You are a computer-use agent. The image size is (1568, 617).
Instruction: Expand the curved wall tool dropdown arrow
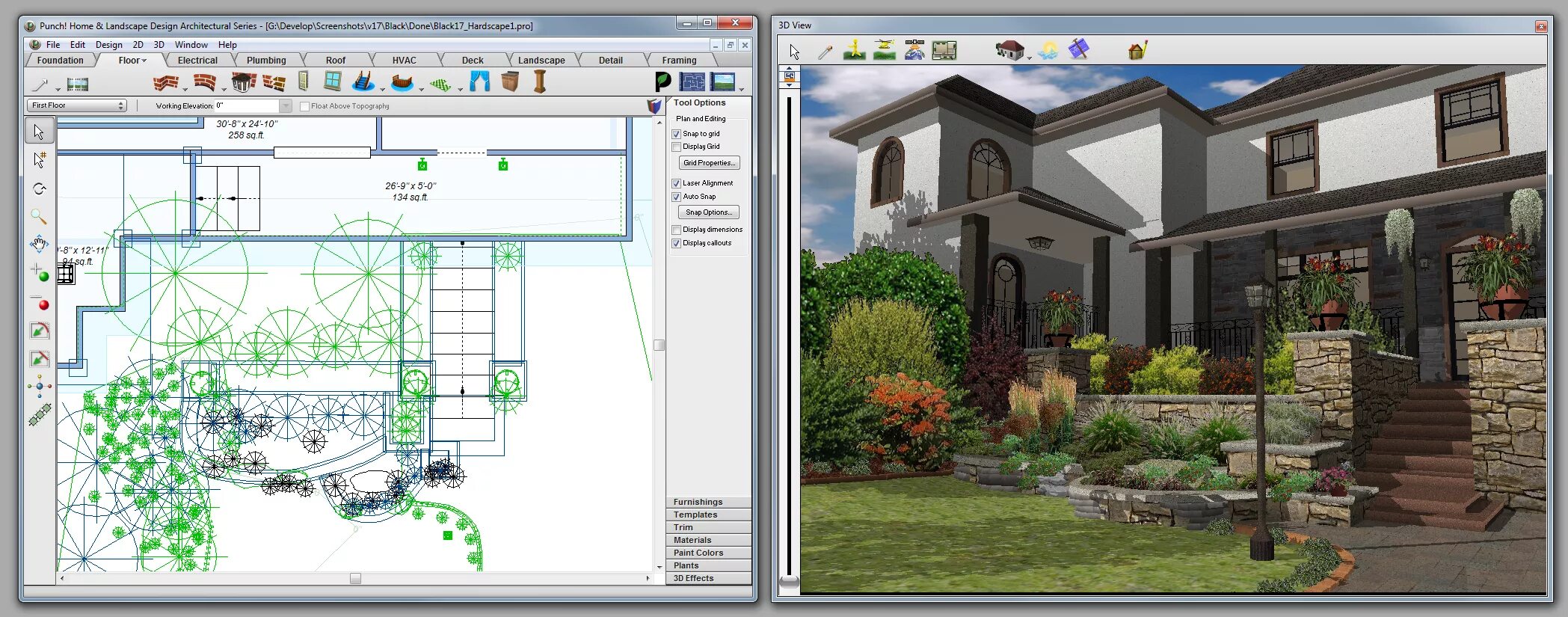224,90
